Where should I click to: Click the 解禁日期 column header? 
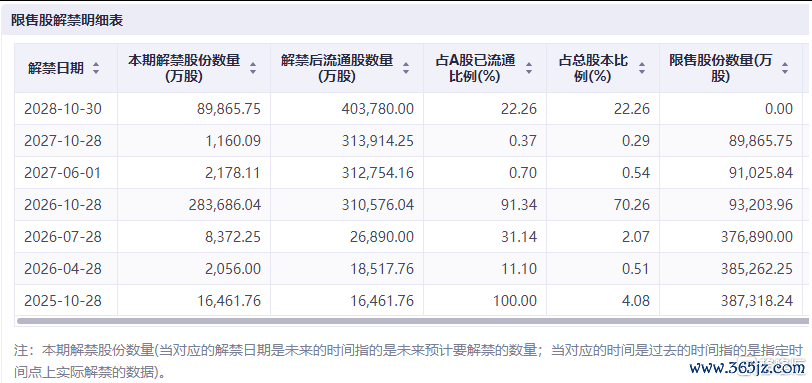click(56, 68)
